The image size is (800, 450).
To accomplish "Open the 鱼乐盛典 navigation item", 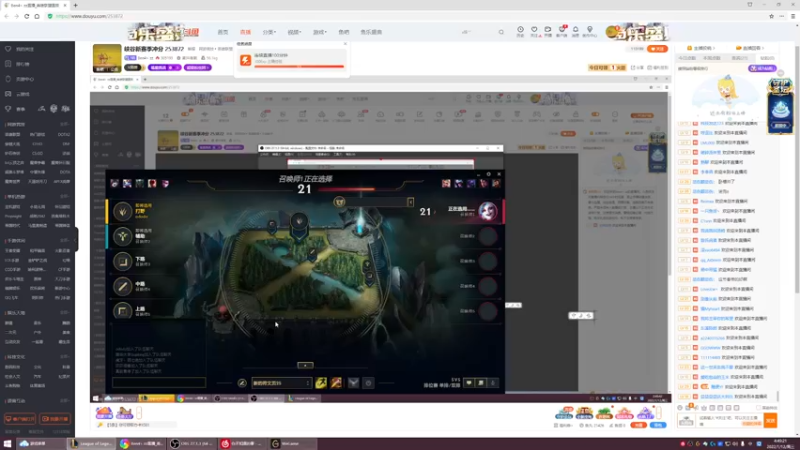I will [x=371, y=32].
